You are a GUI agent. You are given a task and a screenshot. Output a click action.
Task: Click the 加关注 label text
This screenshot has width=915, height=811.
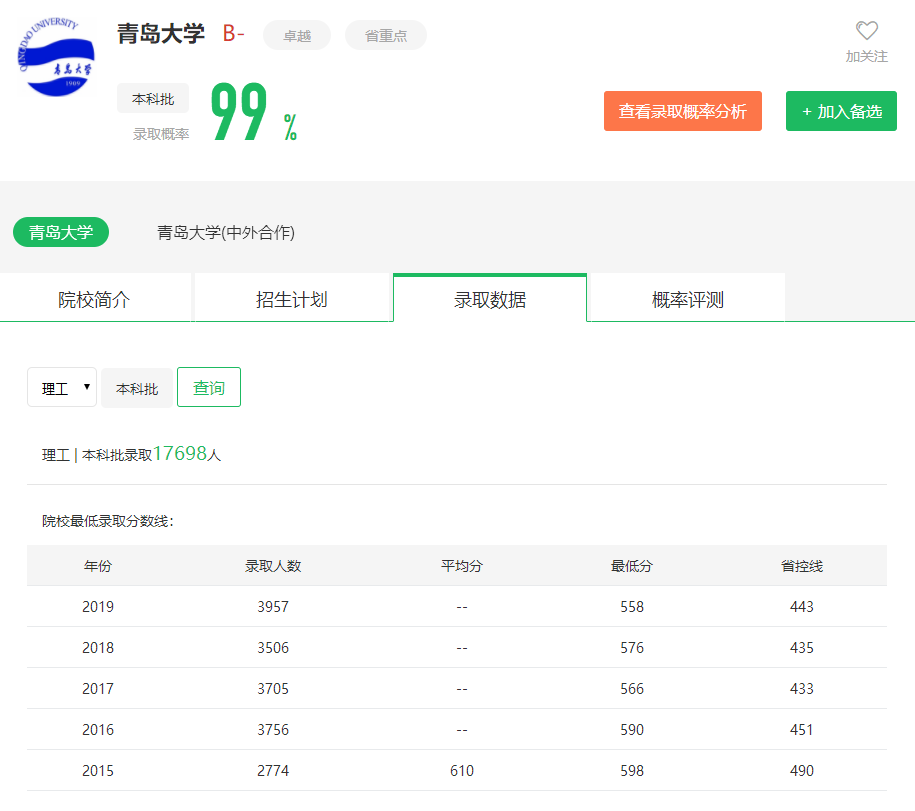point(867,57)
